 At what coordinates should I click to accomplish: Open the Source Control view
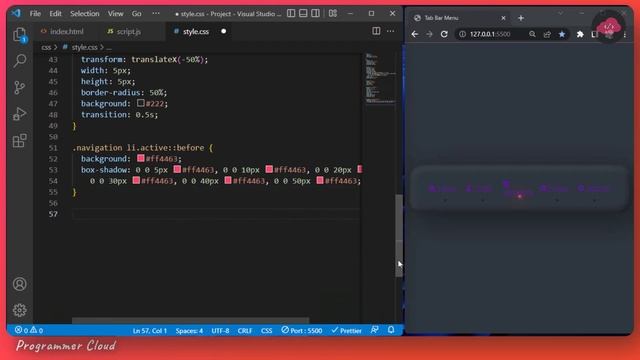coord(20,87)
